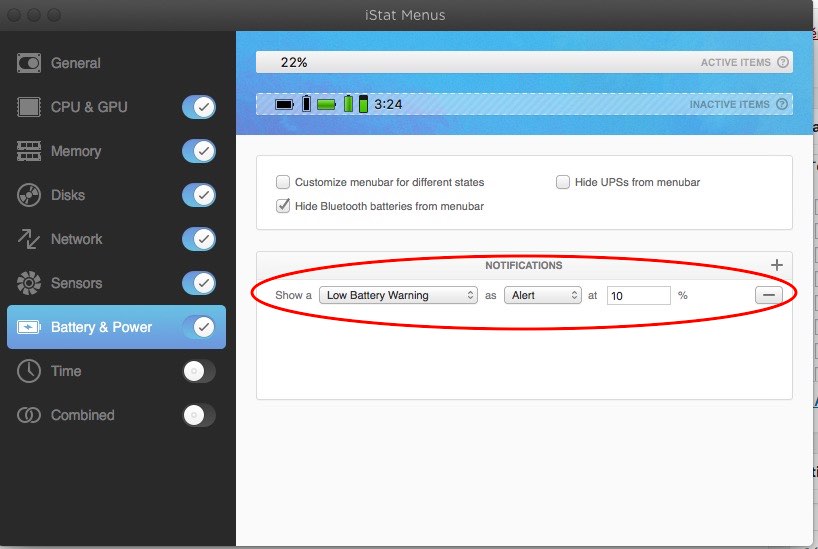
Task: Select the green battery icon in inactive items
Action: [326, 104]
